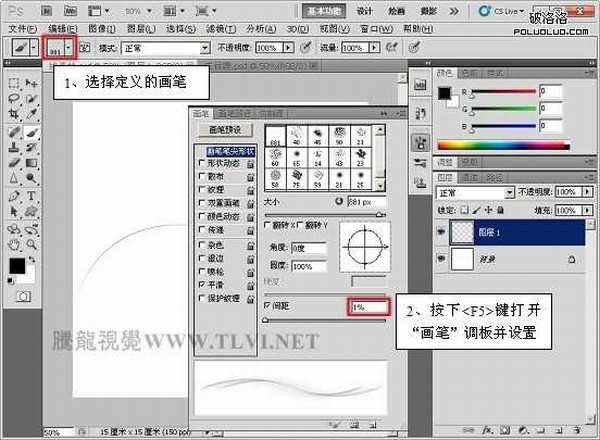The height and width of the screenshot is (440, 600).
Task: Enable the 颜色动态 checkbox
Action: click(x=202, y=216)
